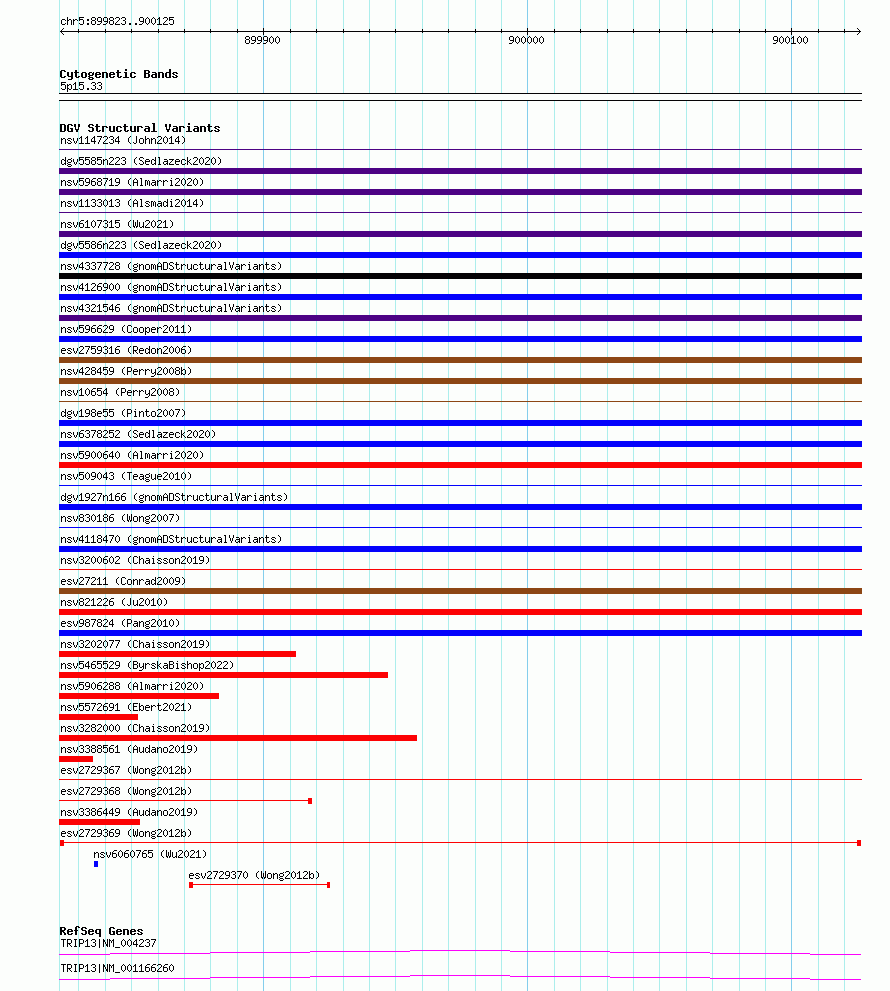Click the 5p15.33 cytogenetic band label
This screenshot has width=890, height=991.
(81, 87)
